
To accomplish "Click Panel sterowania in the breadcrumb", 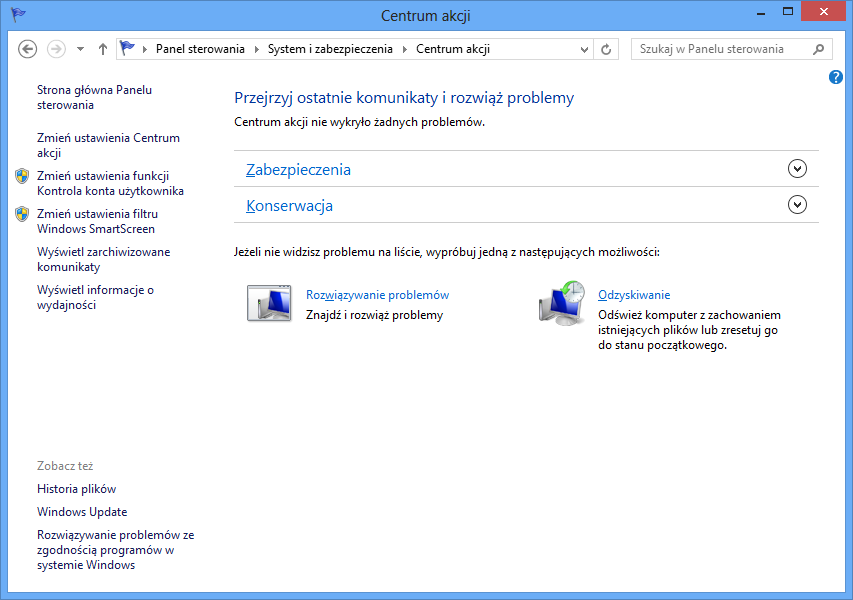I will tap(200, 49).
